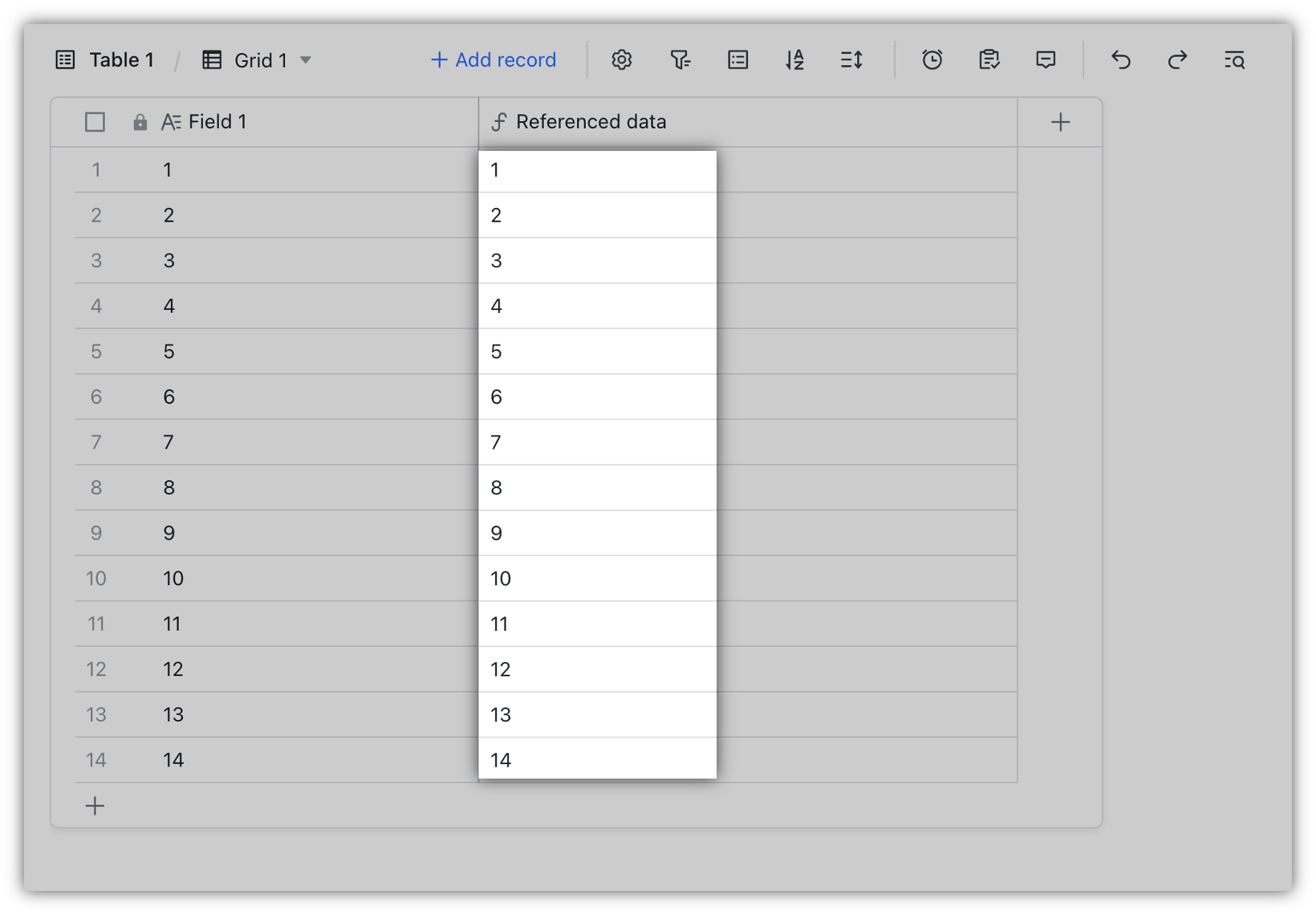Click the undo arrow icon
Image resolution: width=1316 pixels, height=915 pixels.
click(x=1121, y=60)
